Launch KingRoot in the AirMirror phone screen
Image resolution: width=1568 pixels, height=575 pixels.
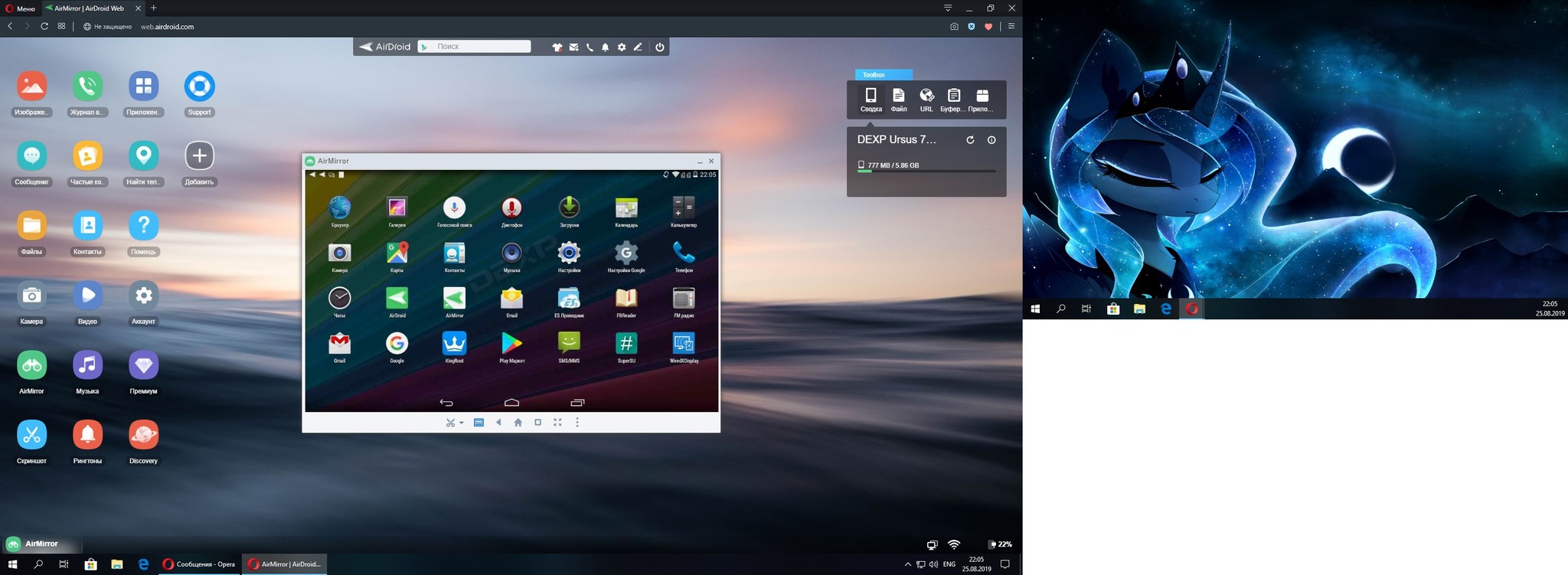tap(454, 343)
